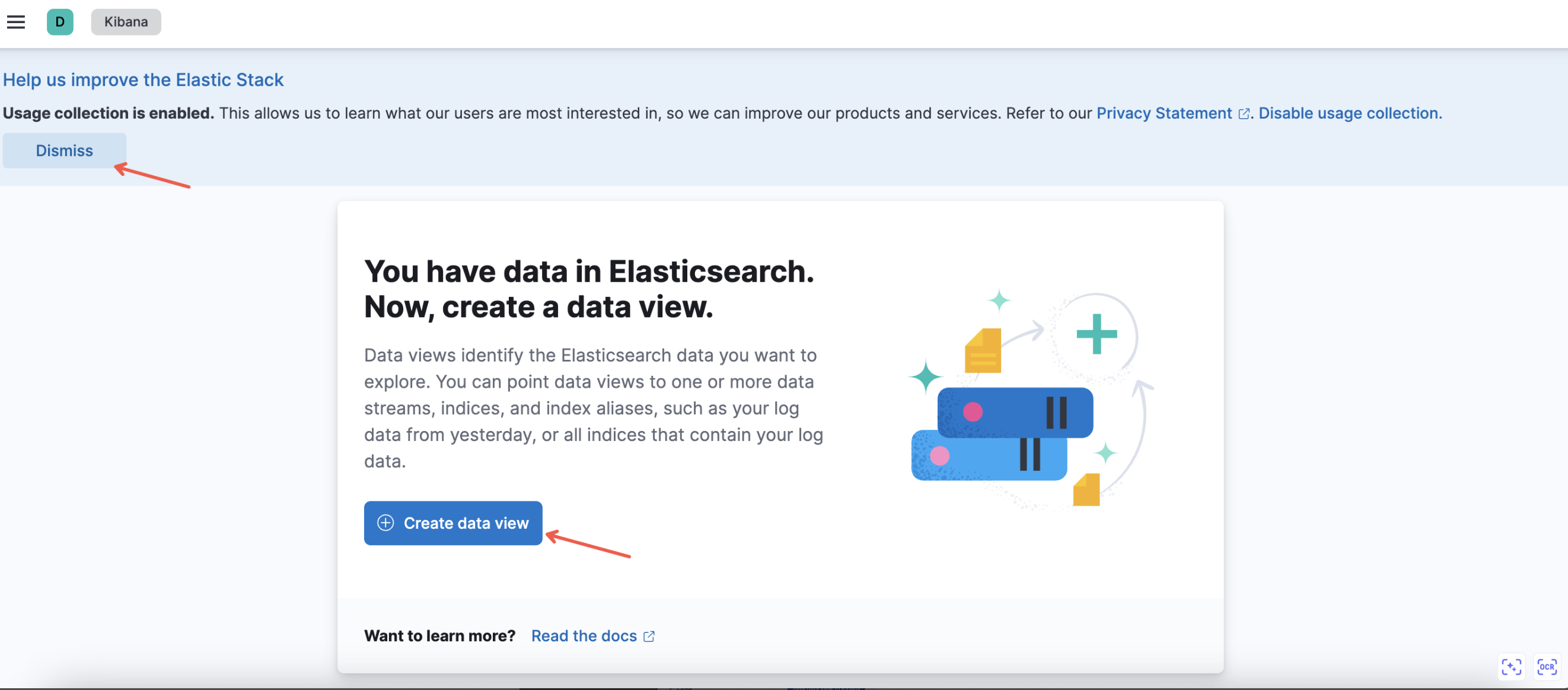Open the green D space avatar
Image resolution: width=1568 pixels, height=690 pixels.
[60, 22]
